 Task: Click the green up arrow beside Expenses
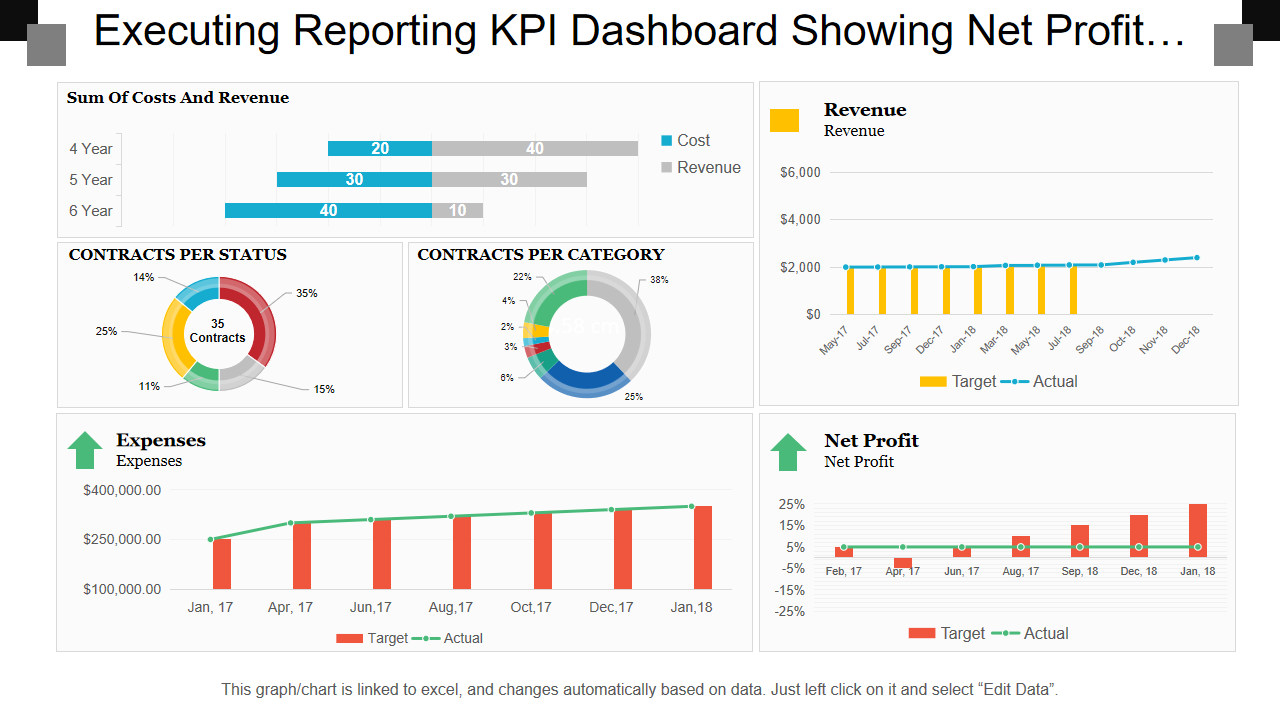click(85, 450)
